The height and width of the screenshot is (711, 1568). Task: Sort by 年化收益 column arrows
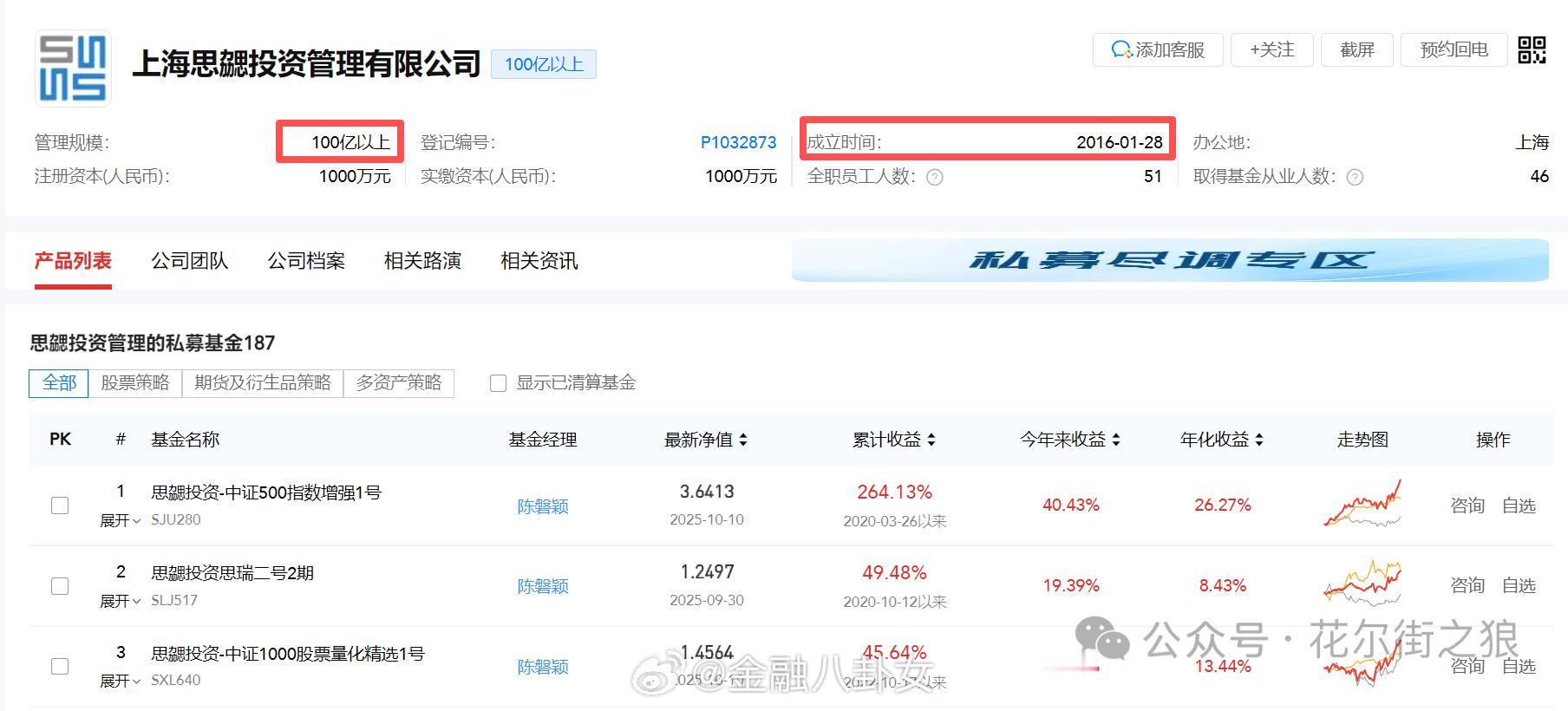(x=1259, y=440)
